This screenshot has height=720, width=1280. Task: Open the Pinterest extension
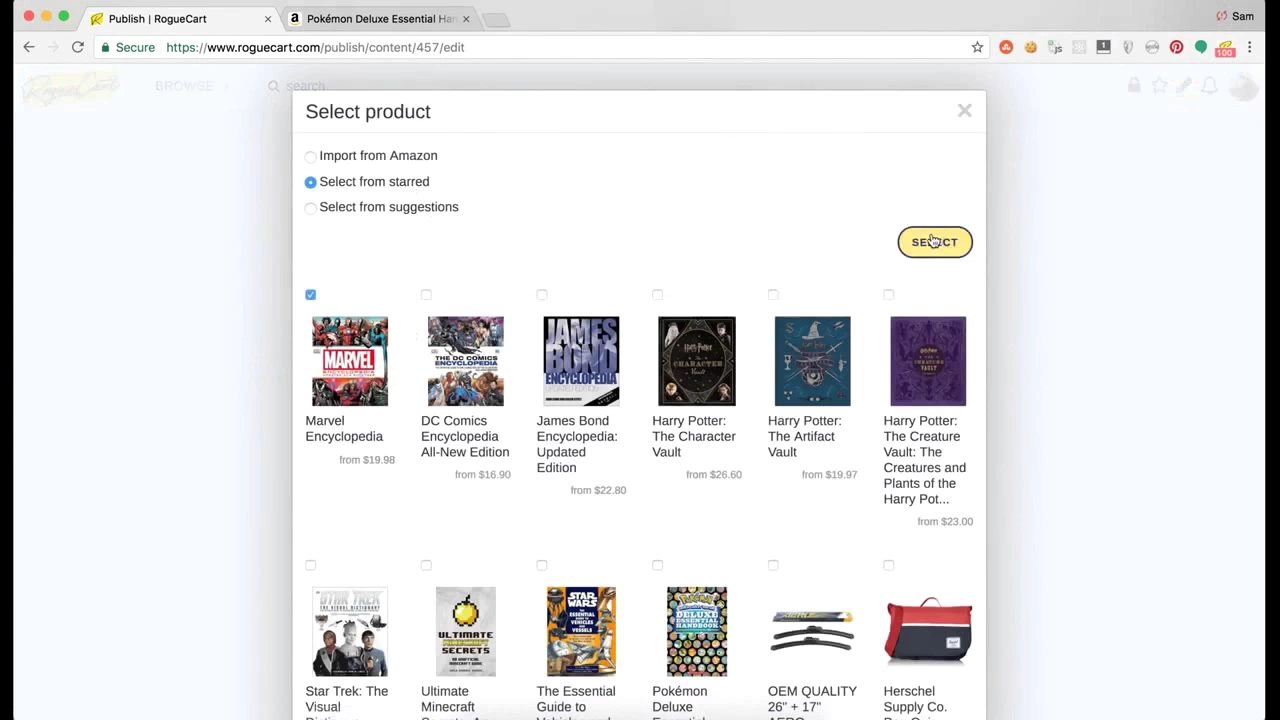click(x=1176, y=47)
